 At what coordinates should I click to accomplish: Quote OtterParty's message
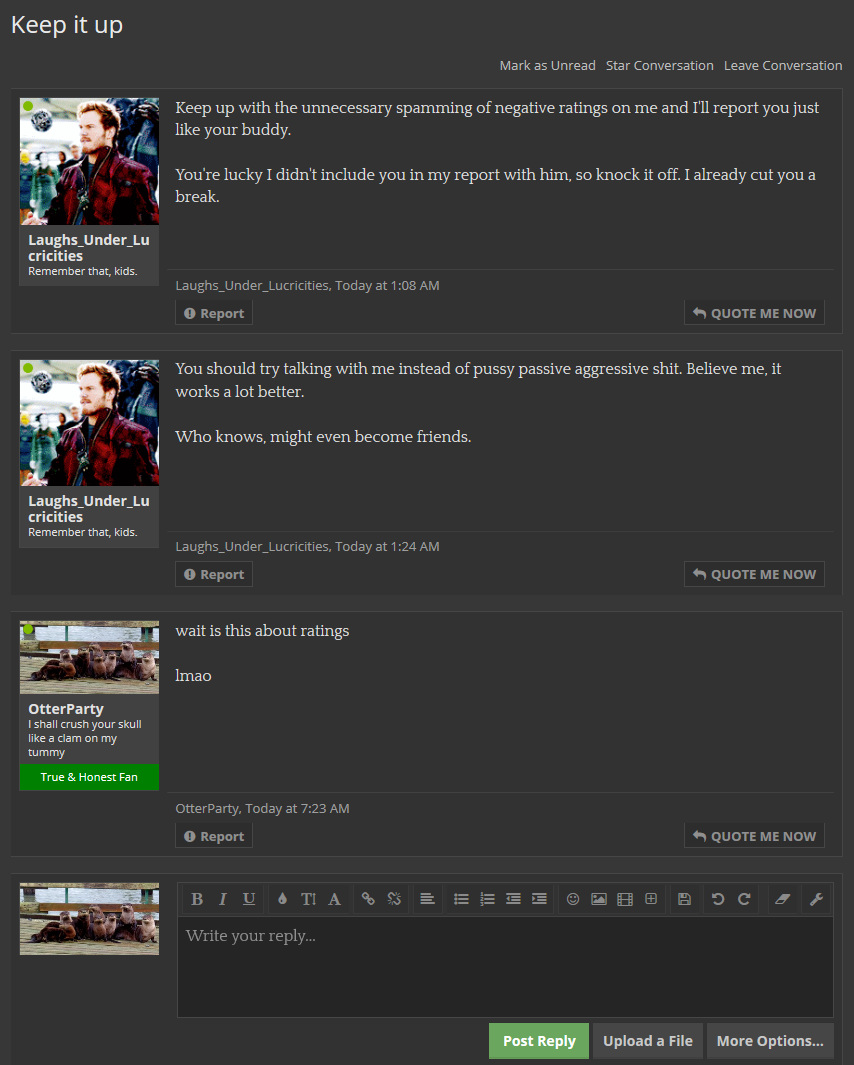[754, 836]
